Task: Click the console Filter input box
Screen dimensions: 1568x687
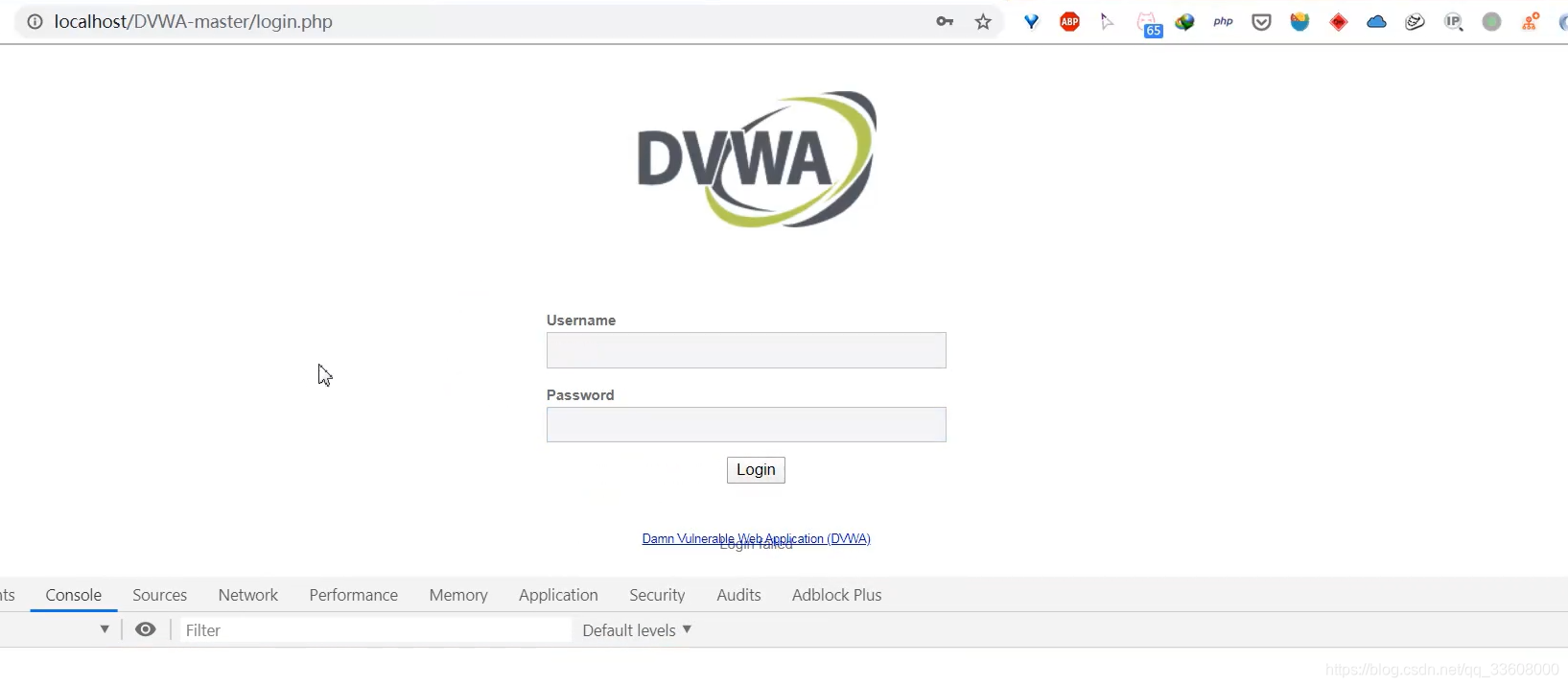Action: [376, 630]
